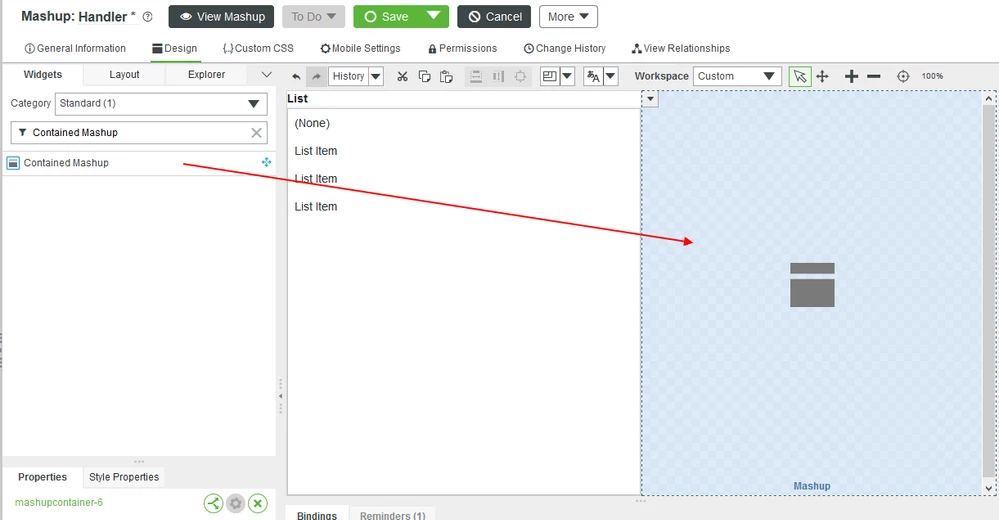Screen dimensions: 999x520
Task: Click the View Mashup button
Action: 221,17
